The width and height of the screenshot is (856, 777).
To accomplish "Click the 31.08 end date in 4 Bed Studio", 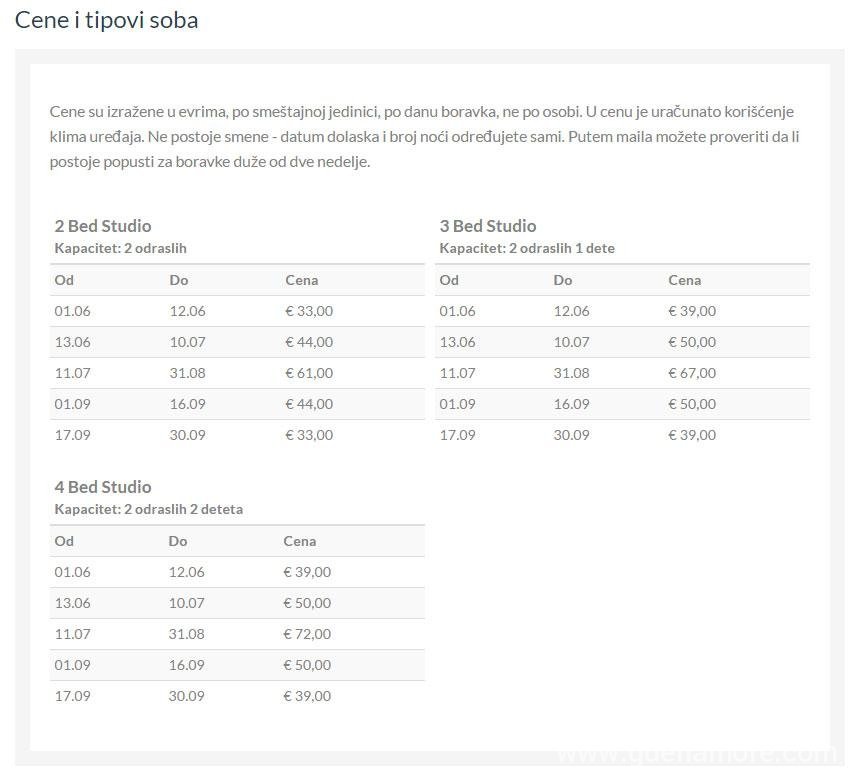I will coord(186,634).
